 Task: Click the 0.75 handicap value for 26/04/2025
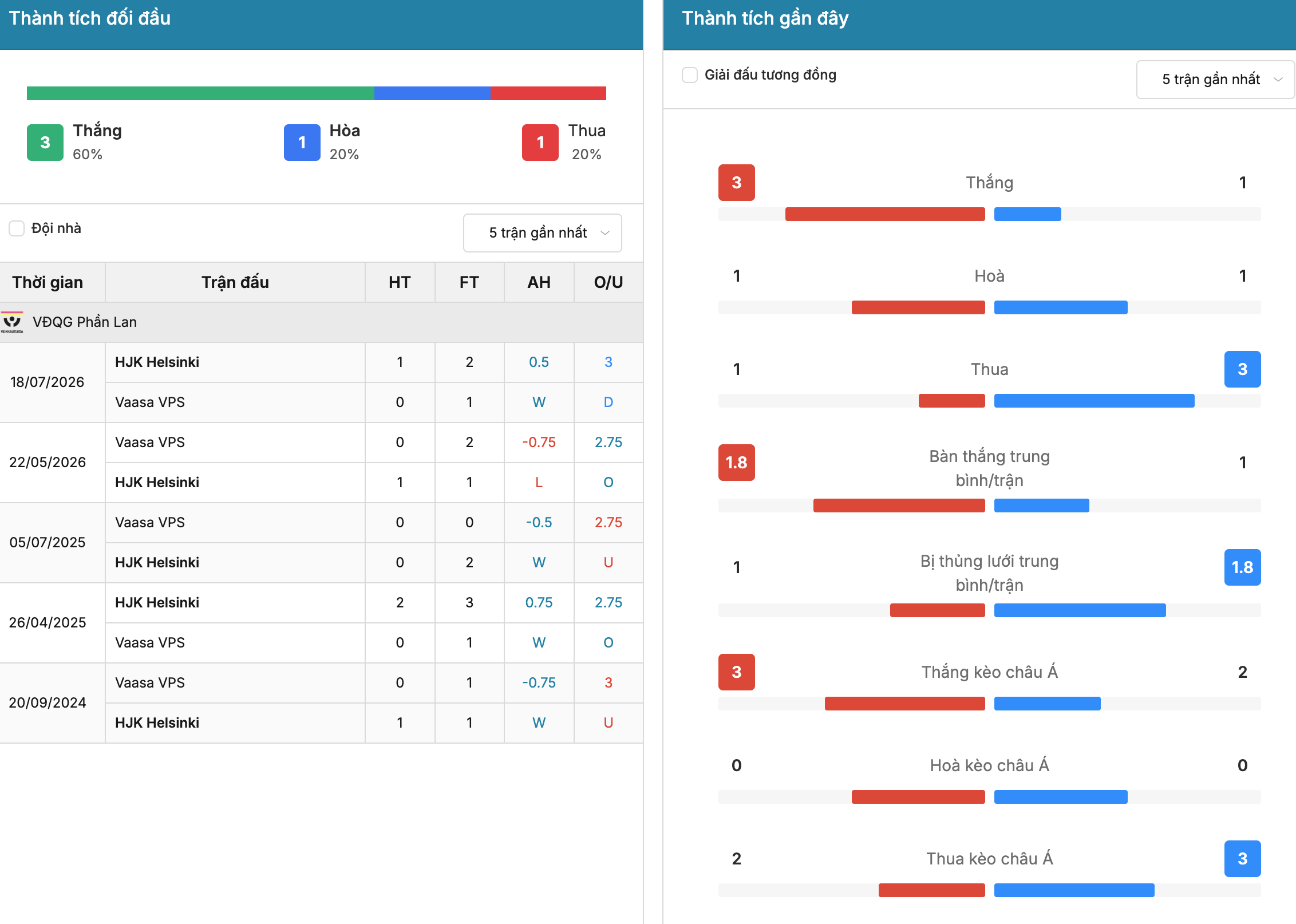pyautogui.click(x=539, y=603)
